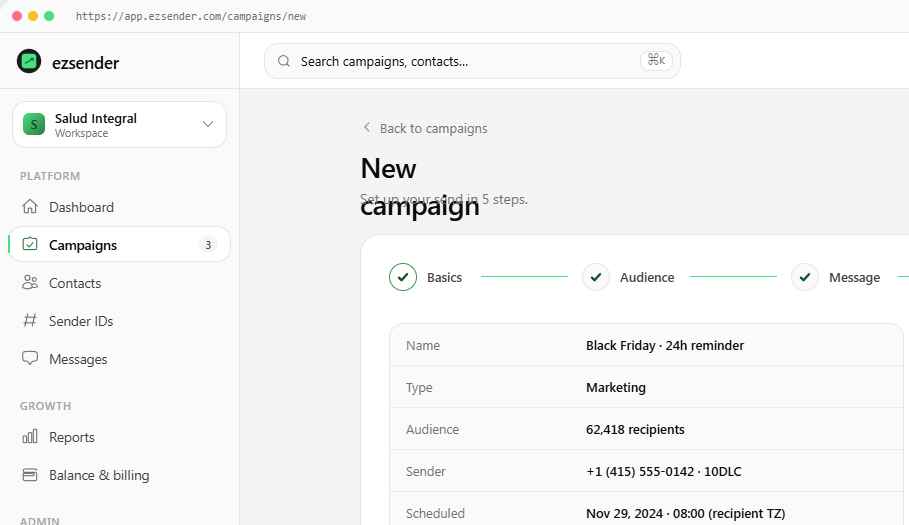Open Sender IDs page

click(x=119, y=321)
